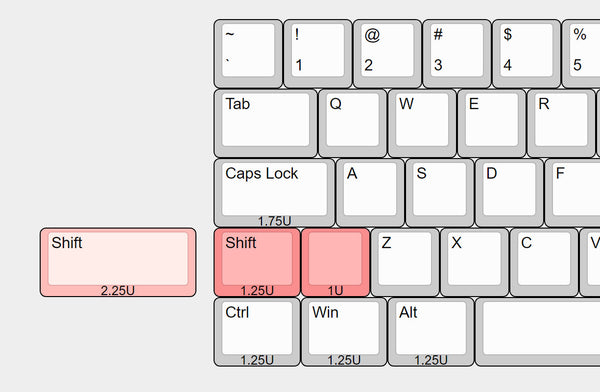Select the Caps Lock key
This screenshot has width=600, height=392.
click(x=274, y=193)
